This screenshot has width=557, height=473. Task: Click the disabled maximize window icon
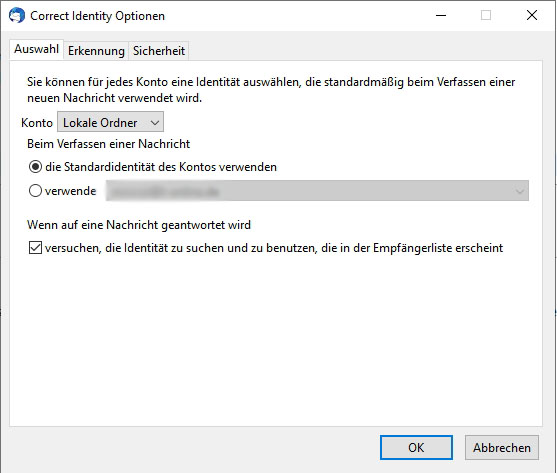click(x=486, y=15)
